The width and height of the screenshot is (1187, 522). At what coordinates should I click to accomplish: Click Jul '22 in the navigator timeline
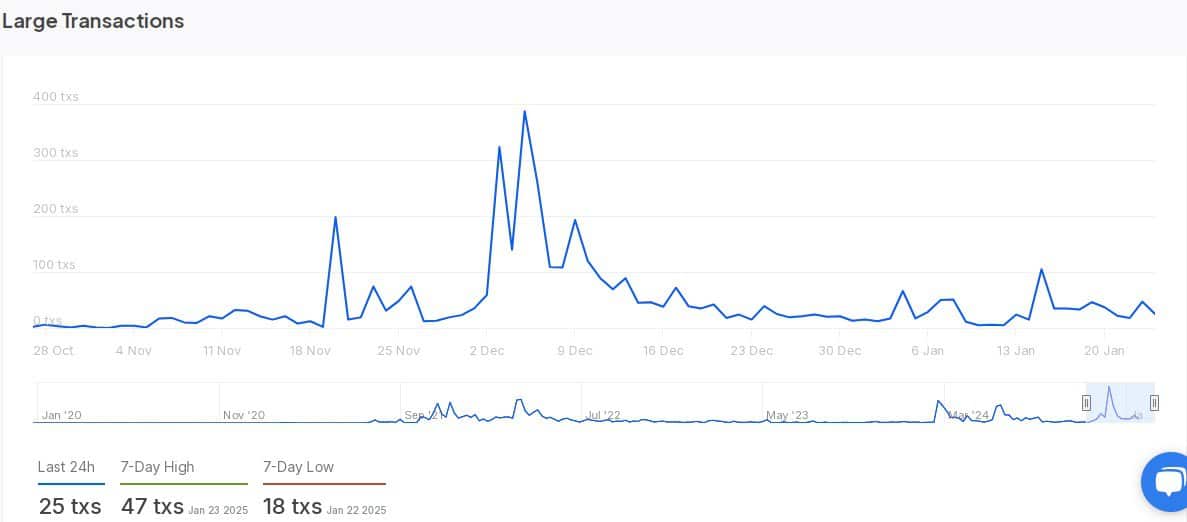tap(603, 415)
